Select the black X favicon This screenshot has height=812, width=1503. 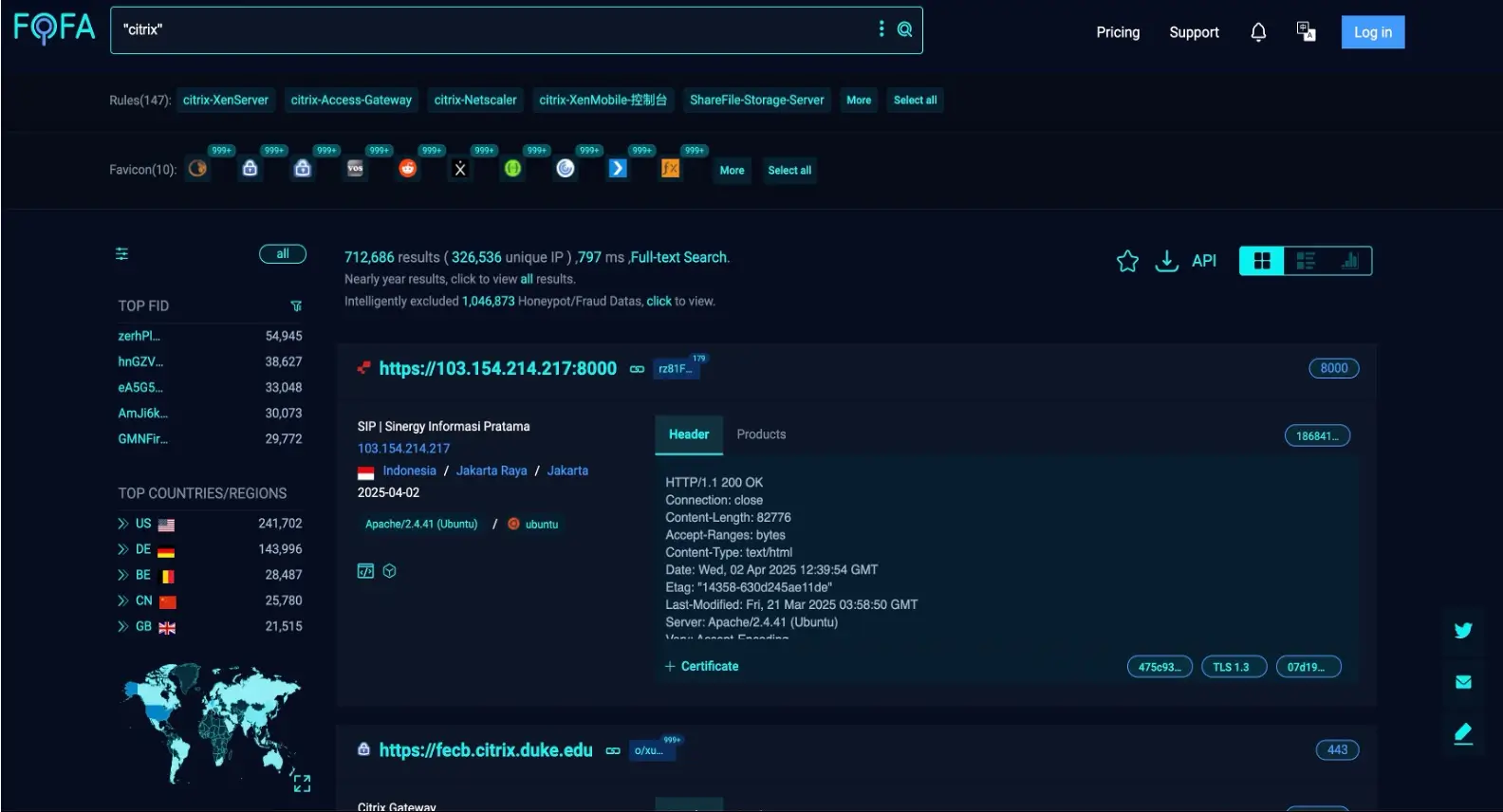(460, 168)
